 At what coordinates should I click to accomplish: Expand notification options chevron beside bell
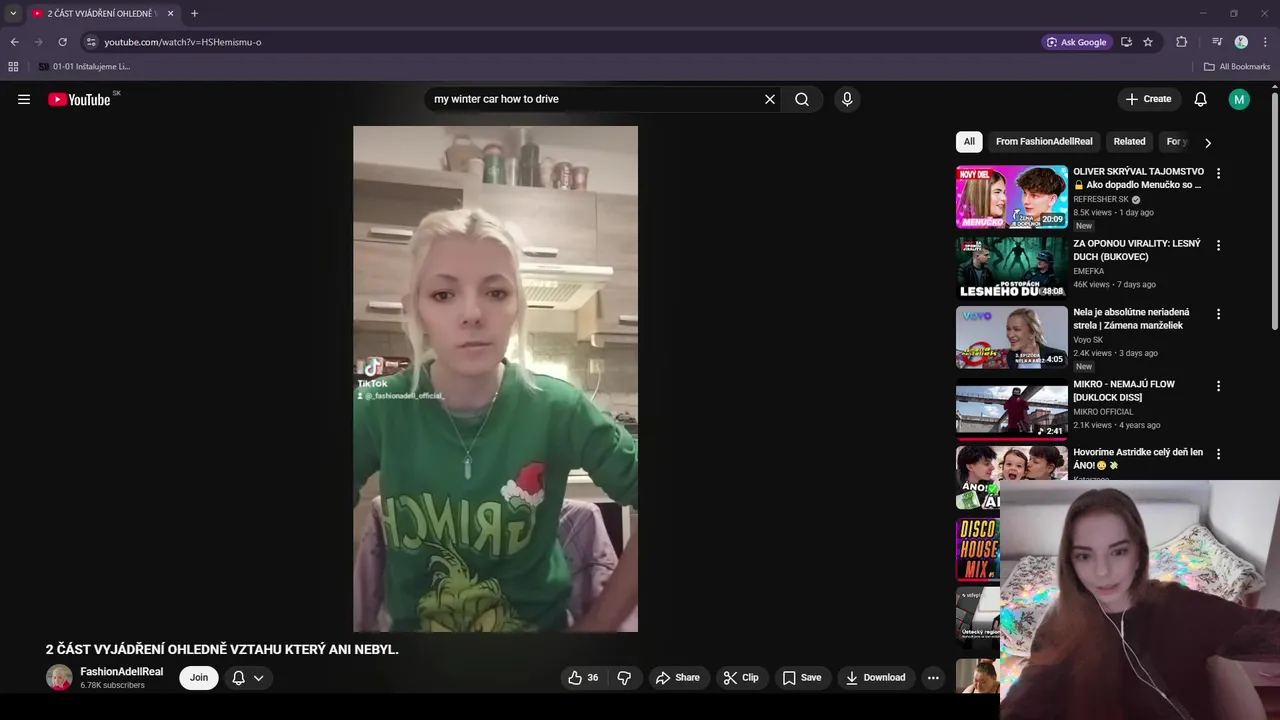258,677
